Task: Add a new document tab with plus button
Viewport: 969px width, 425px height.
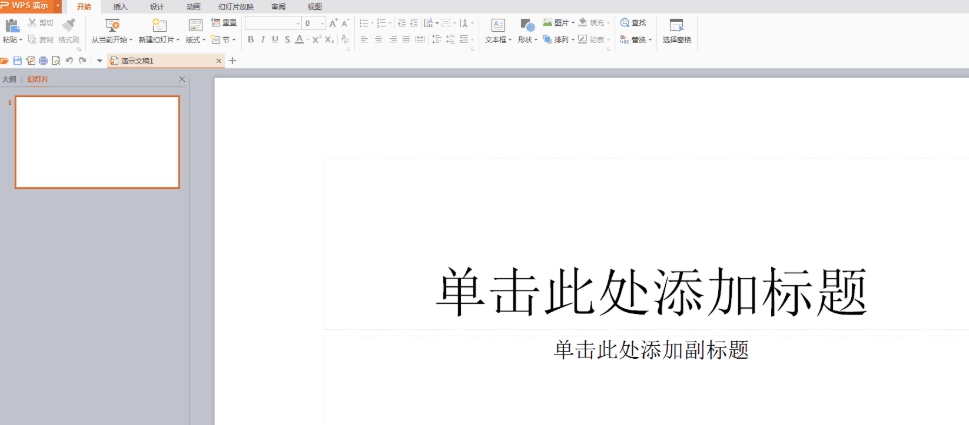Action: 232,61
